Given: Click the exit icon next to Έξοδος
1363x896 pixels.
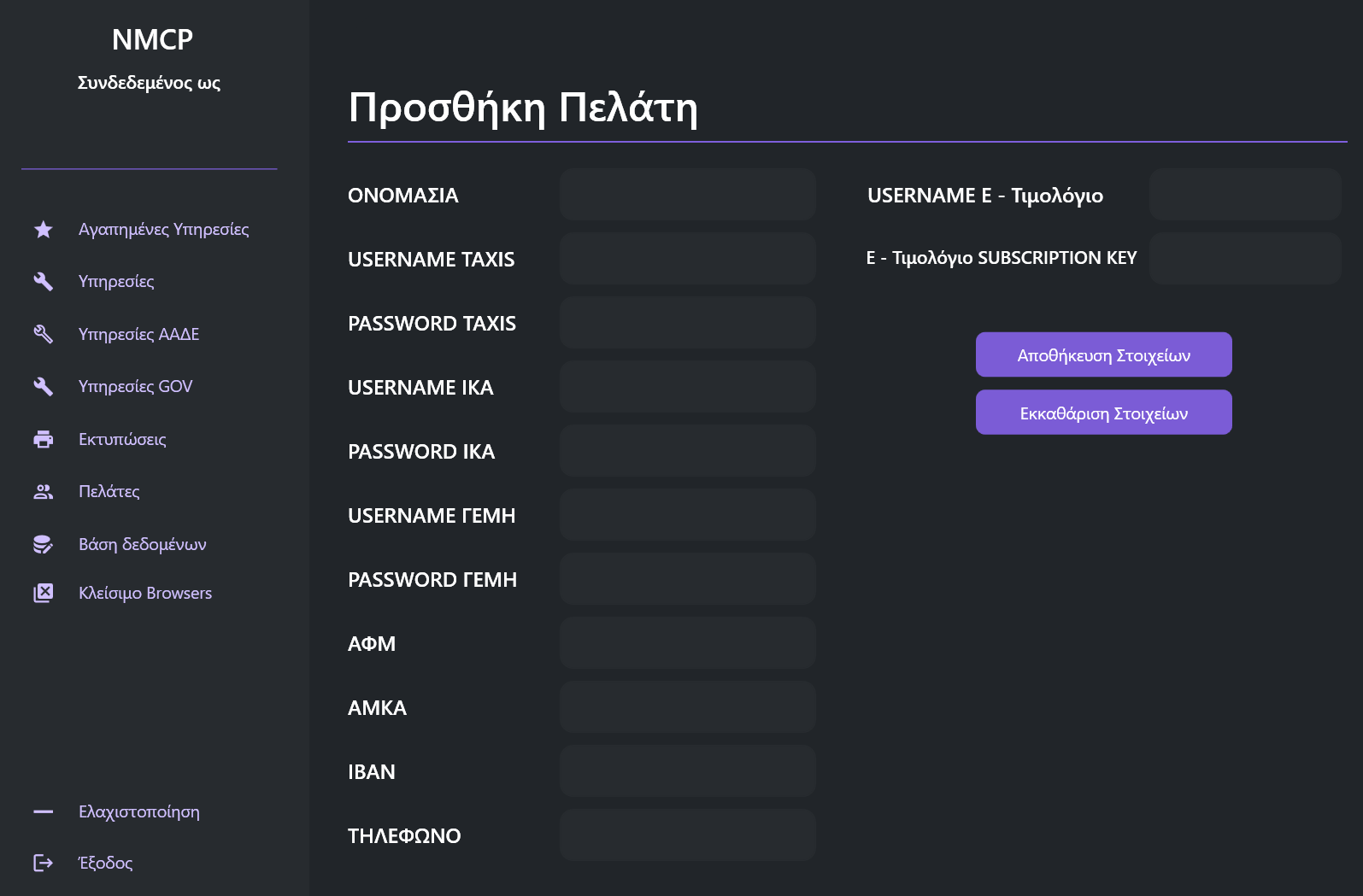Looking at the screenshot, I should click(44, 863).
